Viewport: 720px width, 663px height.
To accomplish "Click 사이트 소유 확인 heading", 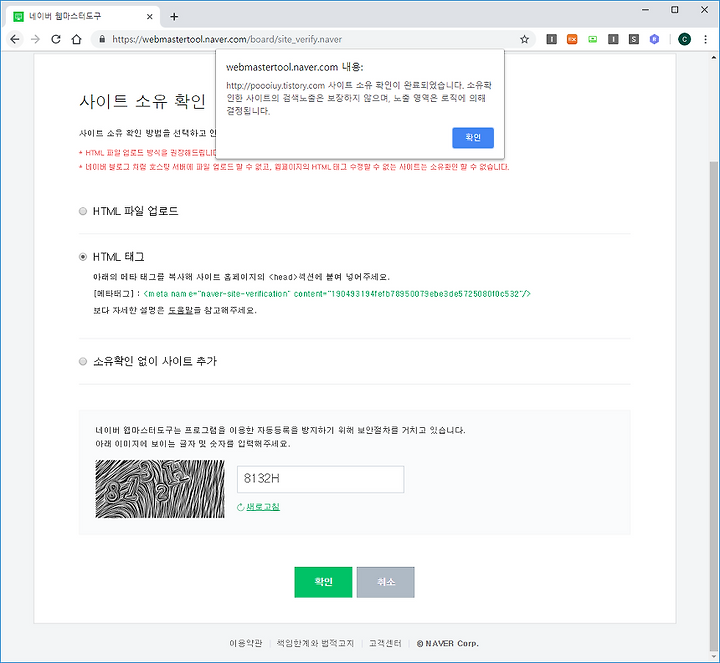I will point(143,101).
